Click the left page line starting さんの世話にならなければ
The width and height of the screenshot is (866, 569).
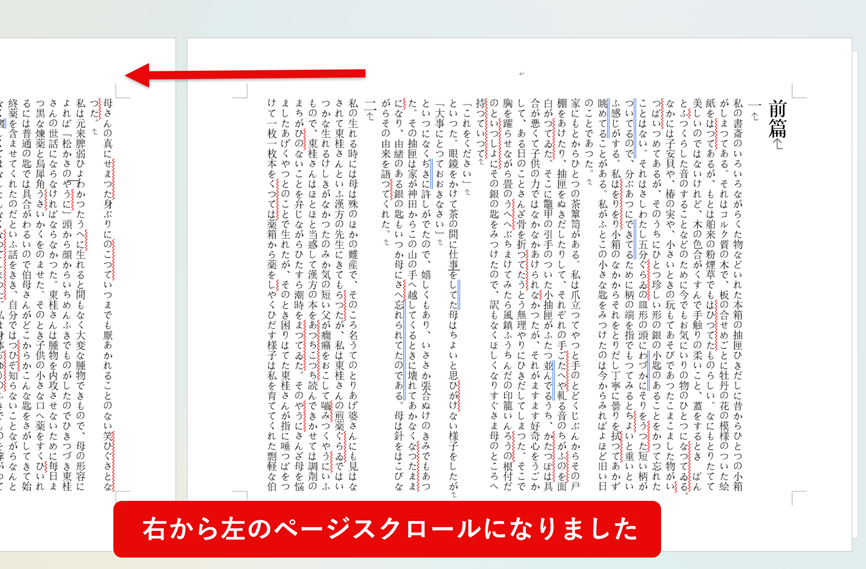tap(54, 295)
